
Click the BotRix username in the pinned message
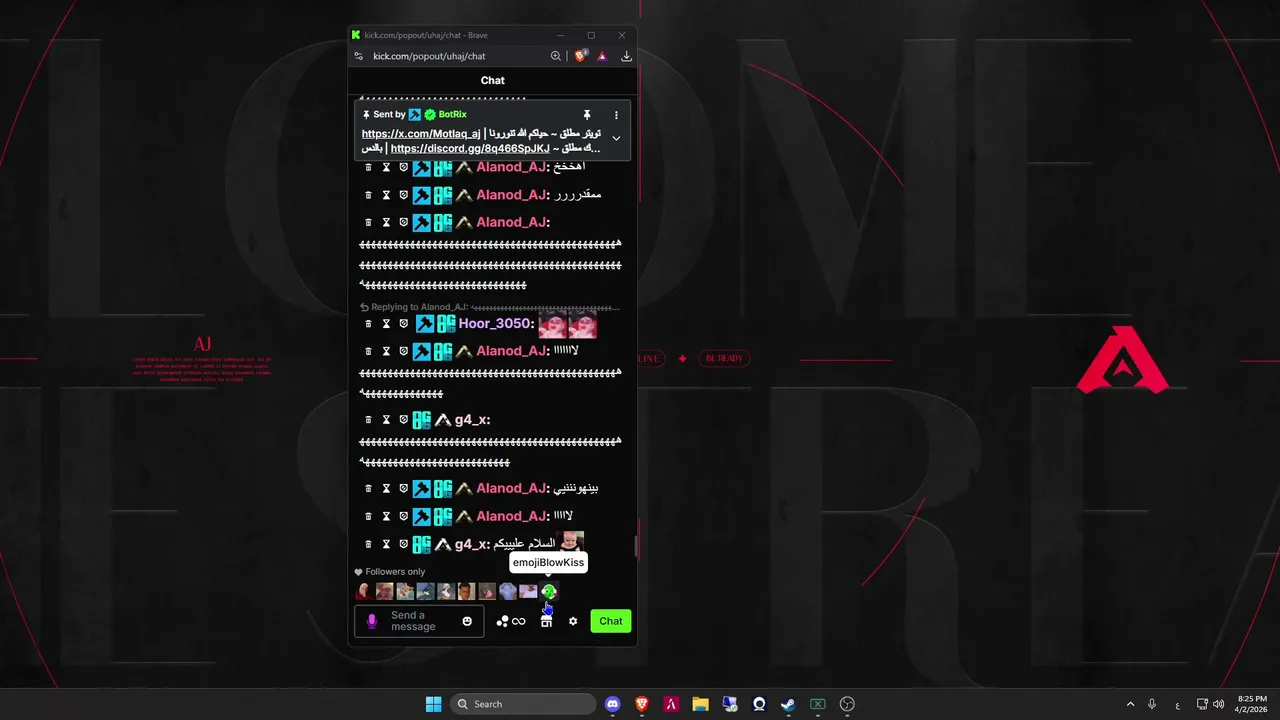tap(452, 115)
